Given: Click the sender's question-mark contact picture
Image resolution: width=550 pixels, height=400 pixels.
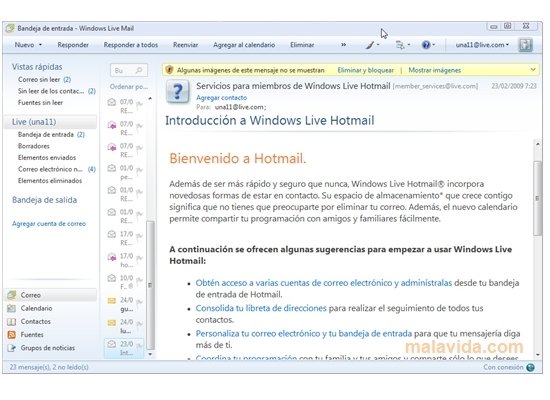Looking at the screenshot, I should click(x=177, y=91).
